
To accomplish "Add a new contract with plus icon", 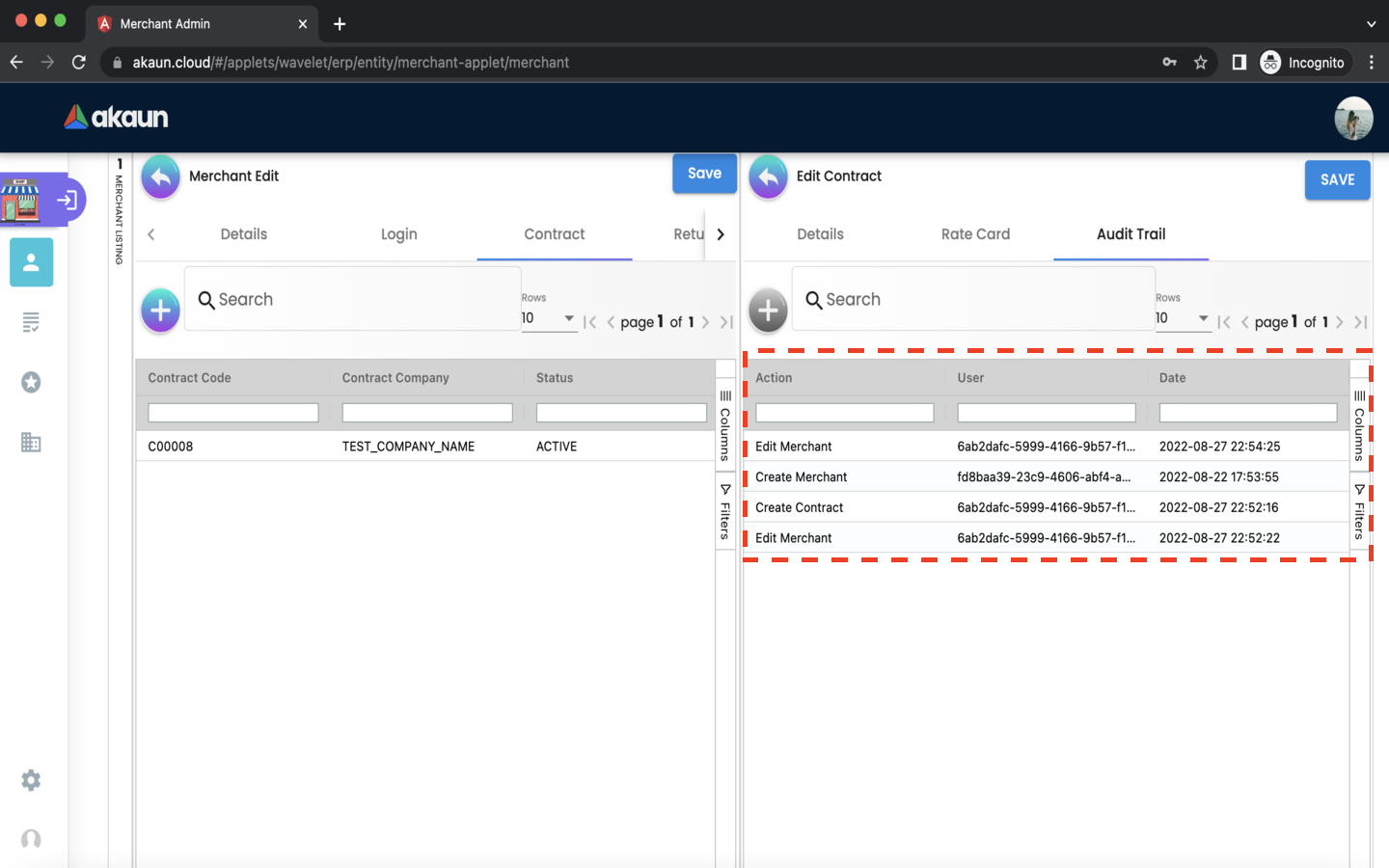I will (x=161, y=311).
